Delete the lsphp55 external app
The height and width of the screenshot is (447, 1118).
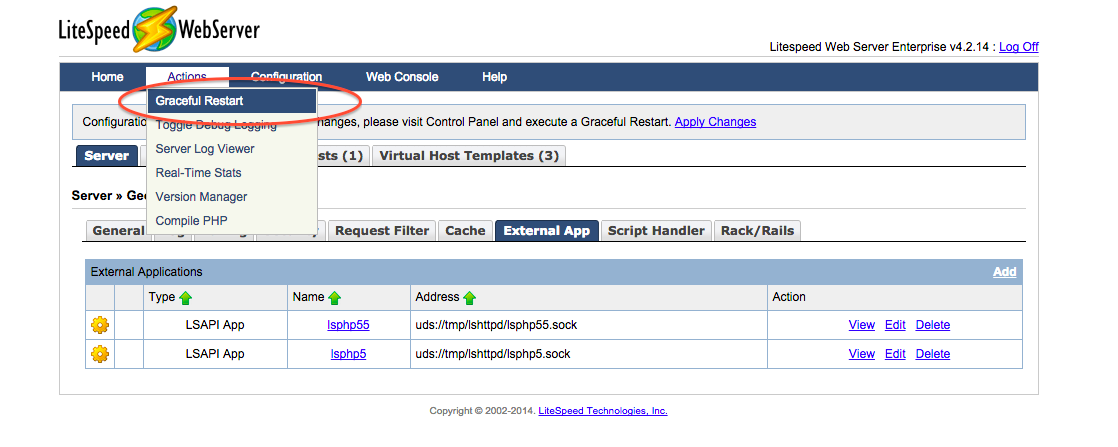[x=933, y=325]
